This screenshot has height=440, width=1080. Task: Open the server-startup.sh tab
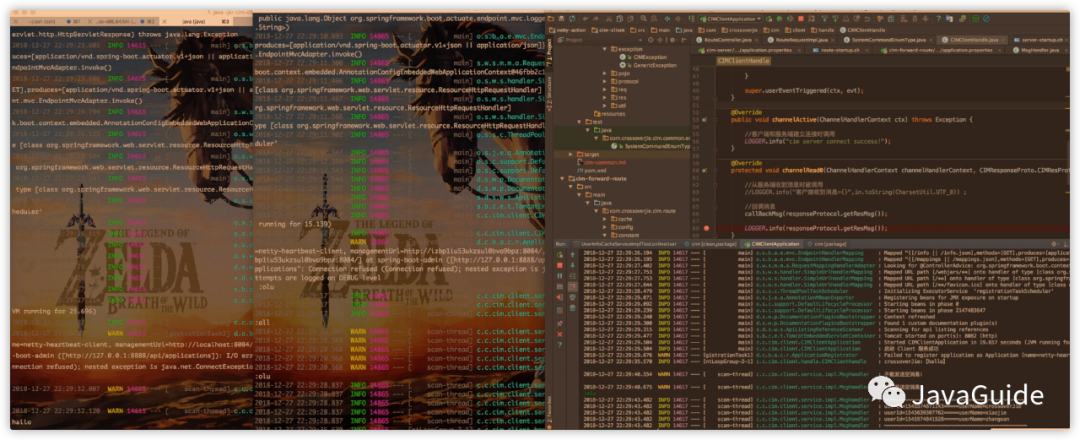tap(1041, 40)
